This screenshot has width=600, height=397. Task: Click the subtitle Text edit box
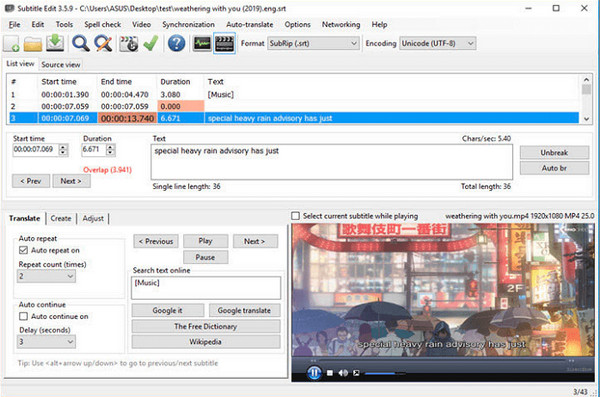point(332,162)
